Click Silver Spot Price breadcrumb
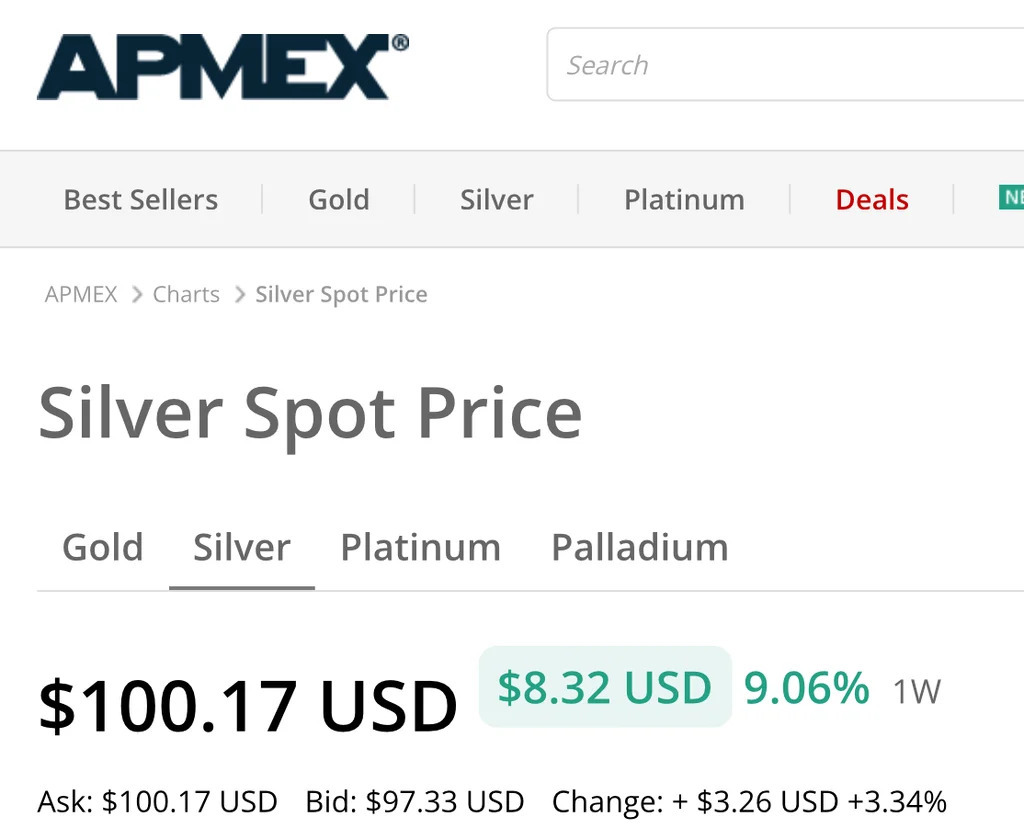The height and width of the screenshot is (828, 1024). point(341,294)
